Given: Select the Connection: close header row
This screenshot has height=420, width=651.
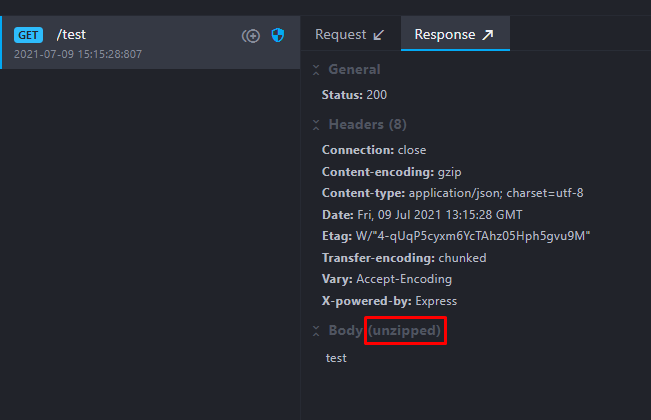Looking at the screenshot, I should pyautogui.click(x=373, y=150).
